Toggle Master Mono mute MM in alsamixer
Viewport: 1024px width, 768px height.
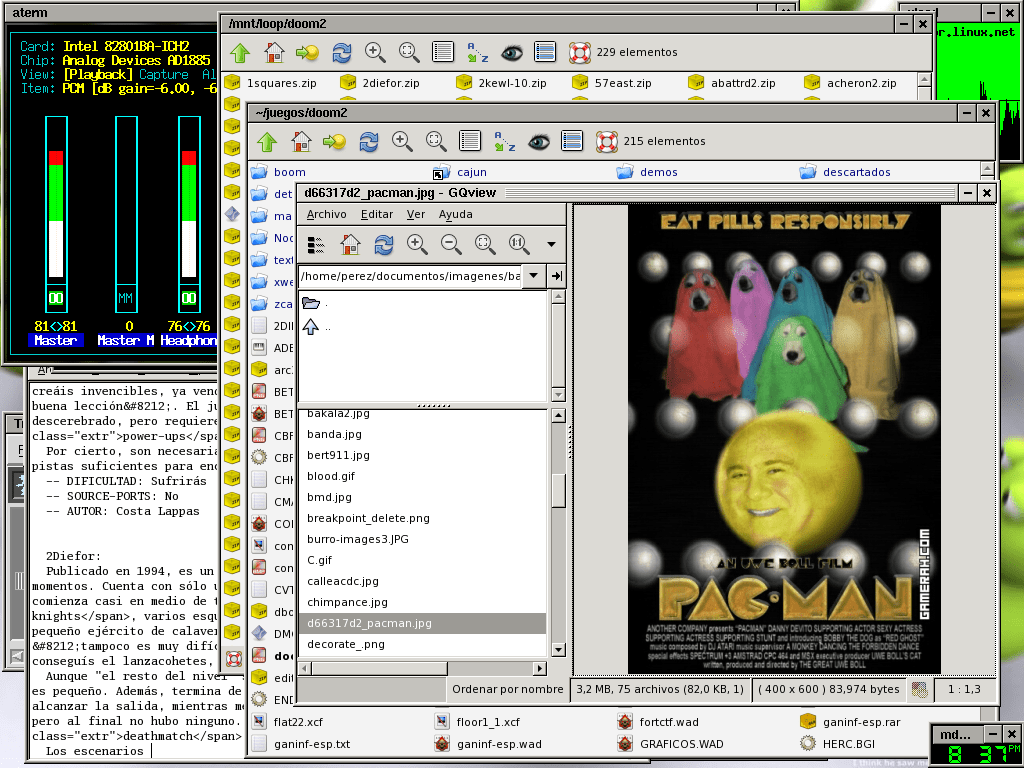click(125, 298)
